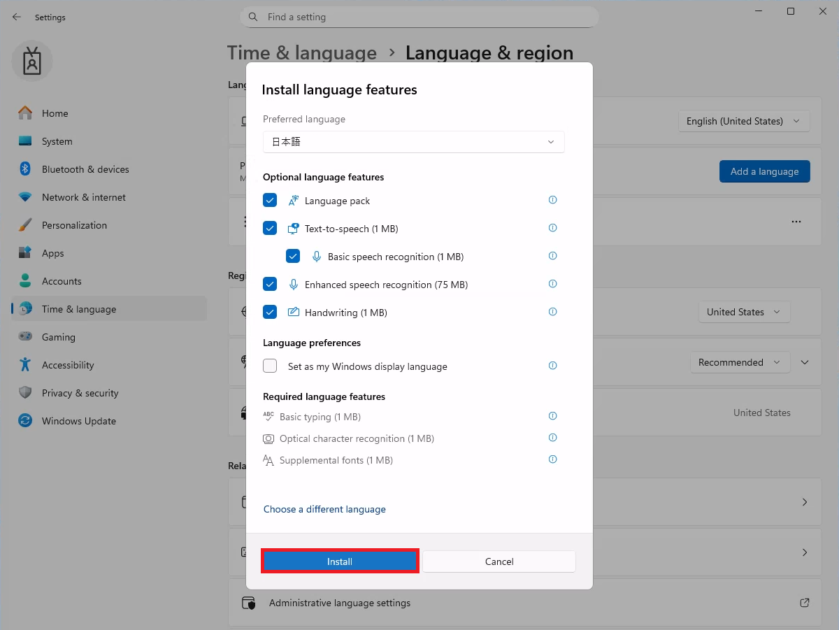Click the Handwriting pen icon
This screenshot has width=839, height=630.
point(293,312)
